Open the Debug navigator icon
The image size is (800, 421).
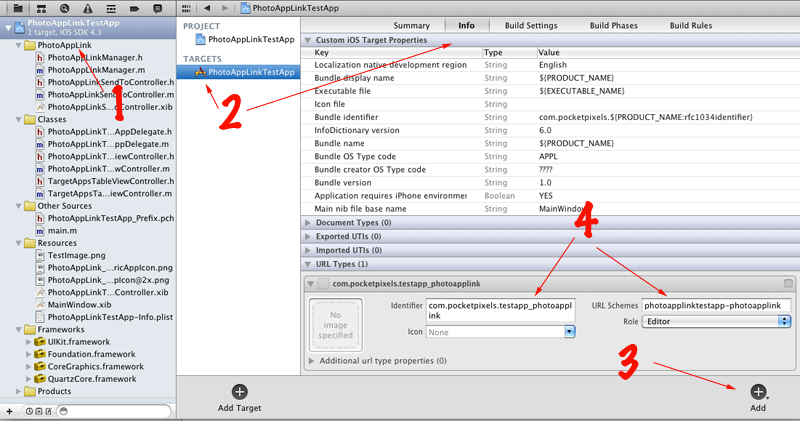[111, 8]
